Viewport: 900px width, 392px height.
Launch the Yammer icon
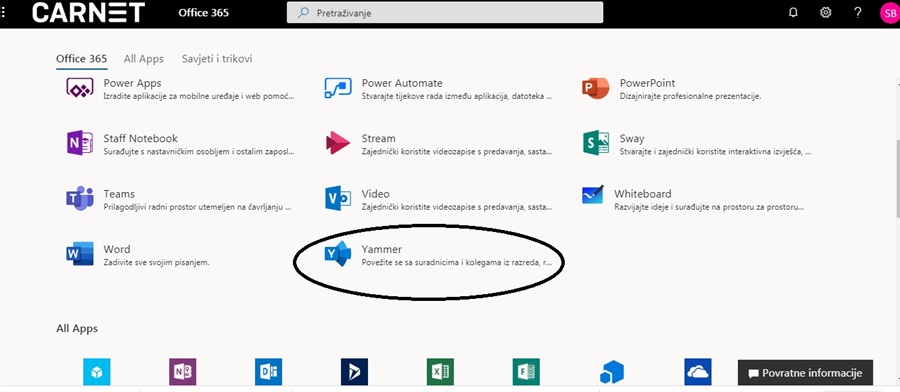click(x=338, y=254)
